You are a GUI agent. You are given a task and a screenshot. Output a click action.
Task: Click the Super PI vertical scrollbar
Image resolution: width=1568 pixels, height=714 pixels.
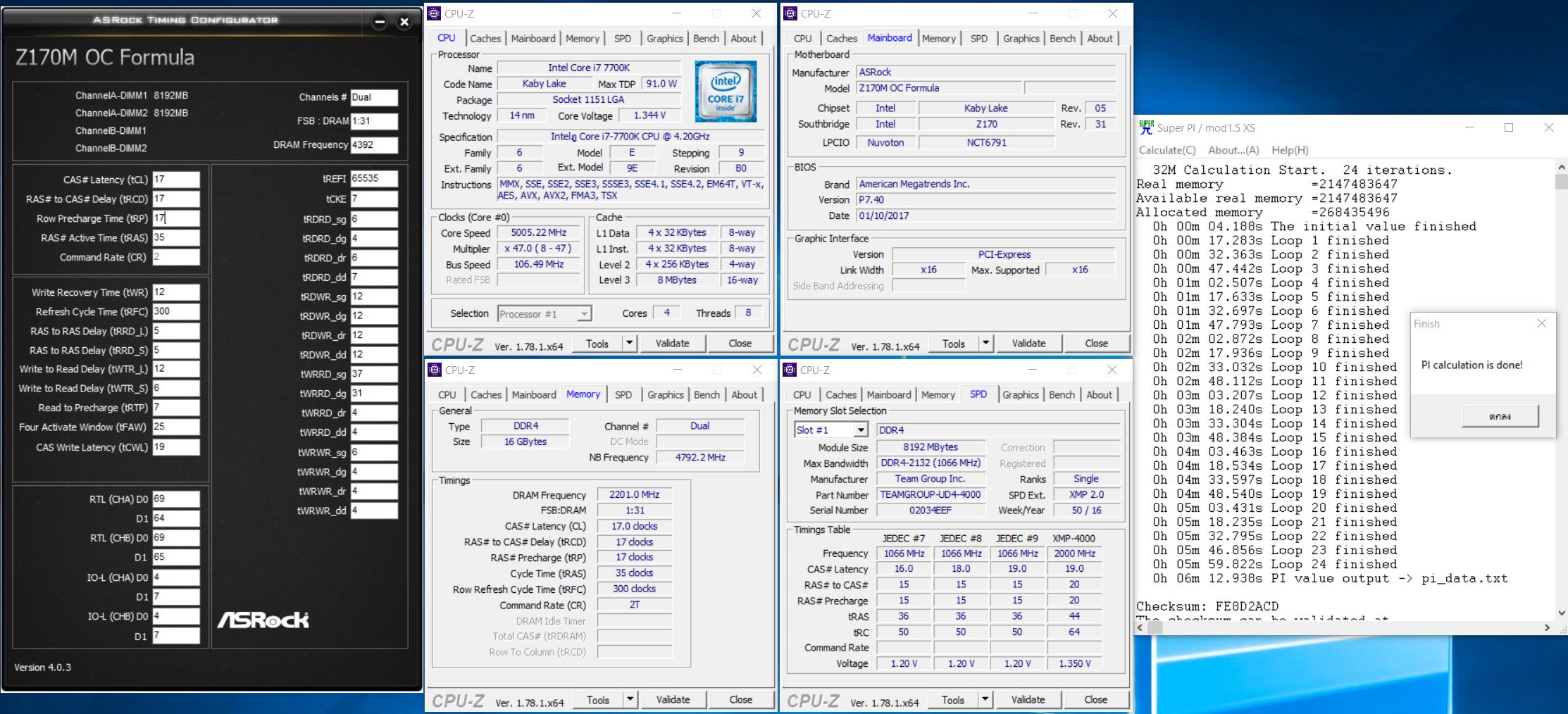[1561, 387]
